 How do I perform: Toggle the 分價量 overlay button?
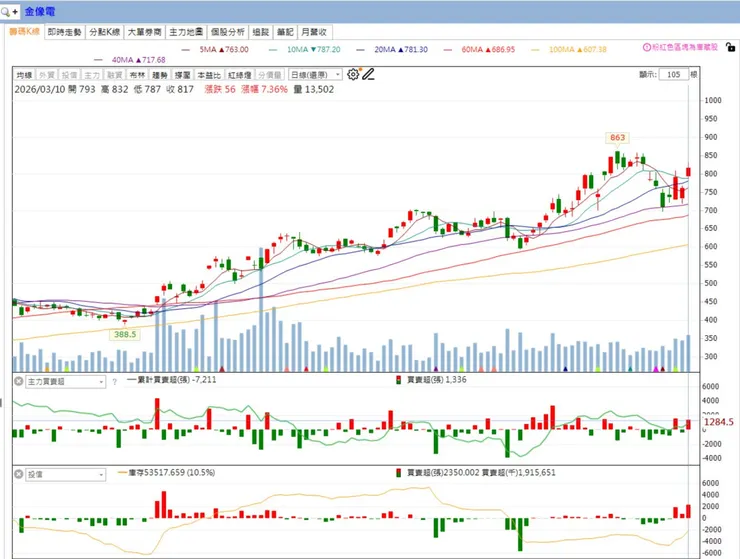click(270, 75)
